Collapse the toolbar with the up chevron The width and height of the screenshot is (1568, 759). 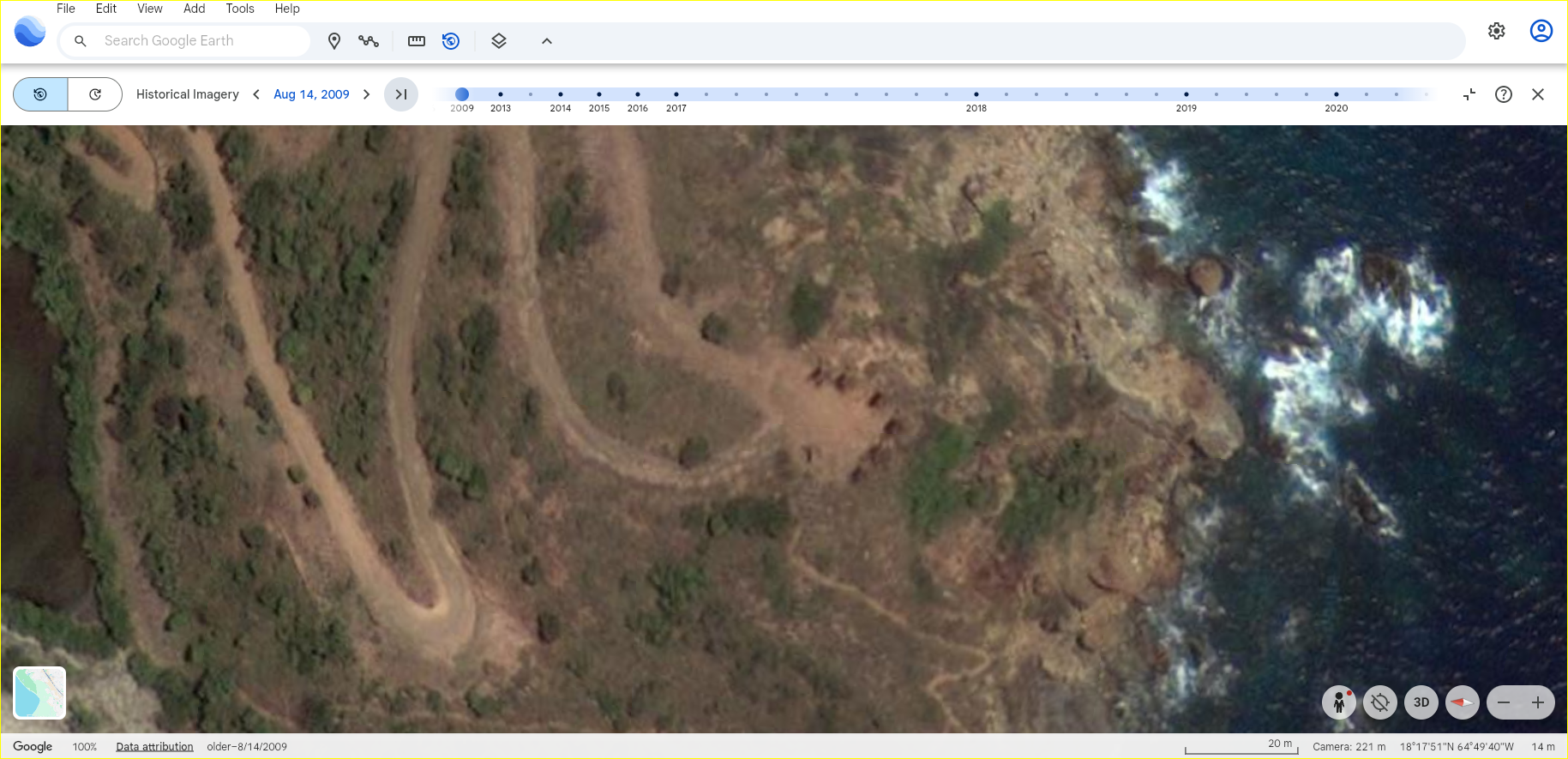point(547,41)
